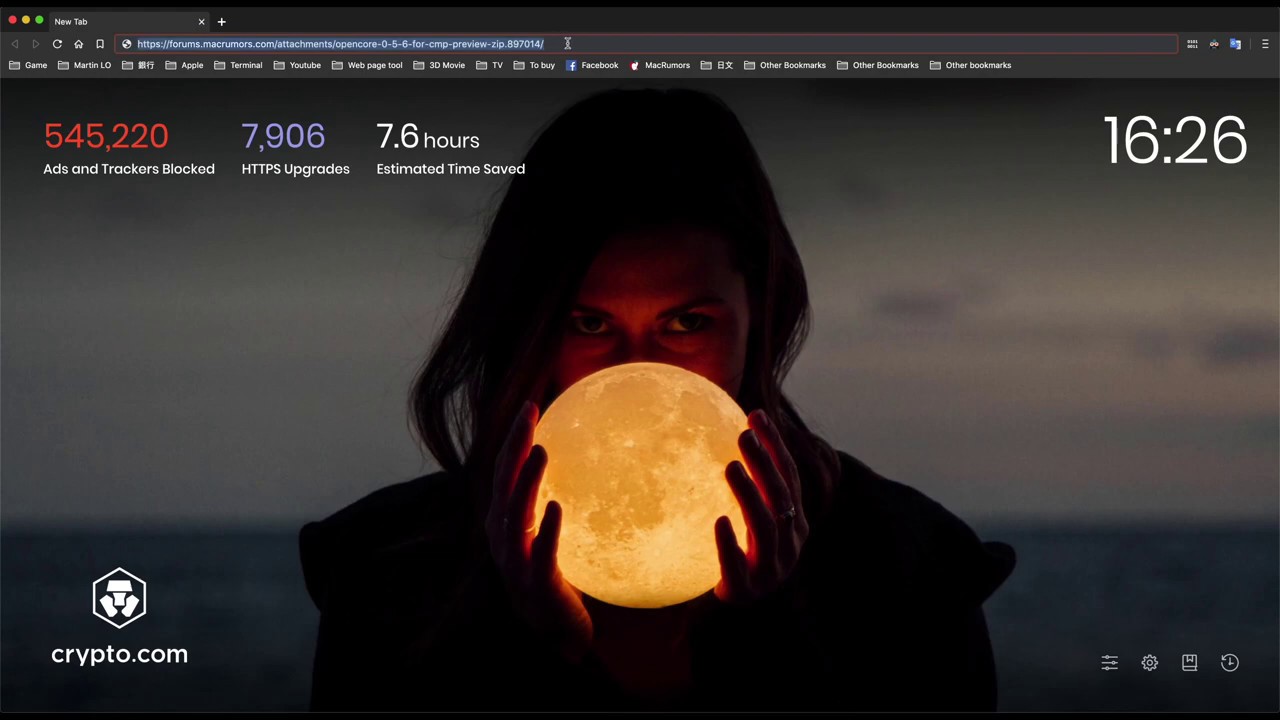The width and height of the screenshot is (1280, 720).
Task: Open the TV bookmarks folder
Action: tap(489, 65)
